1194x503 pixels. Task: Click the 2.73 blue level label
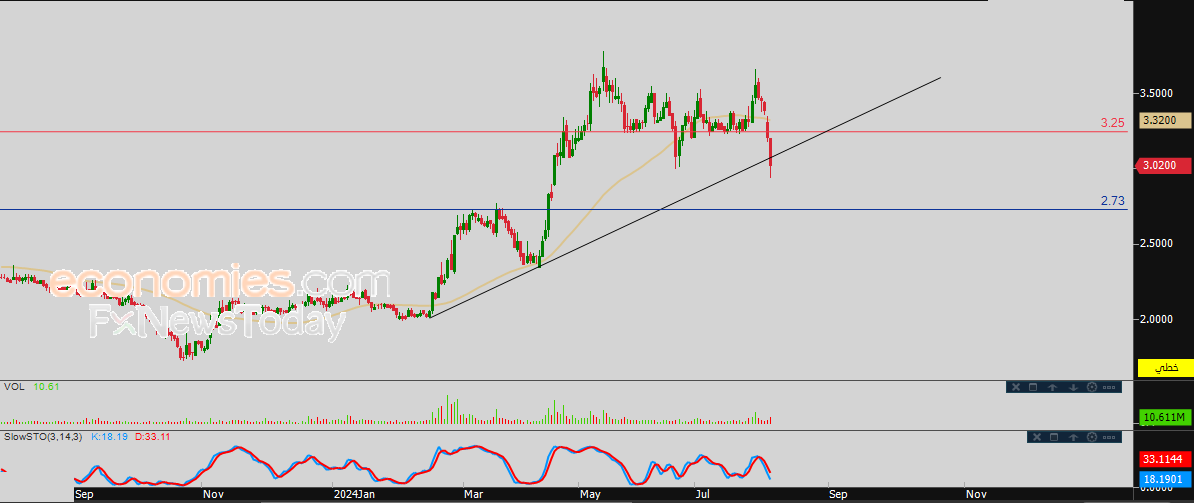point(1113,201)
